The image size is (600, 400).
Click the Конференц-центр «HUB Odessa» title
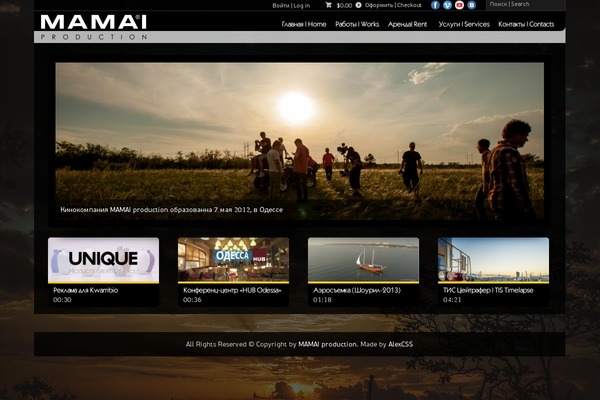click(232, 290)
